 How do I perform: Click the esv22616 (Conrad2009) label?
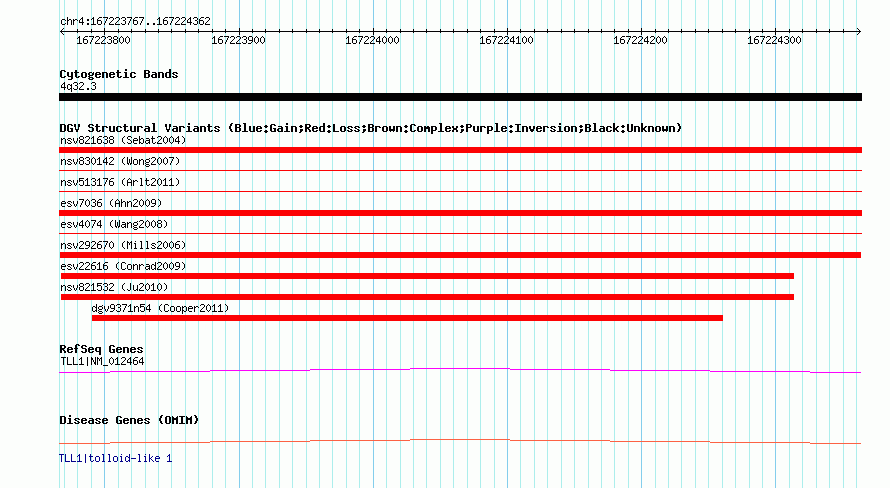coord(123,266)
